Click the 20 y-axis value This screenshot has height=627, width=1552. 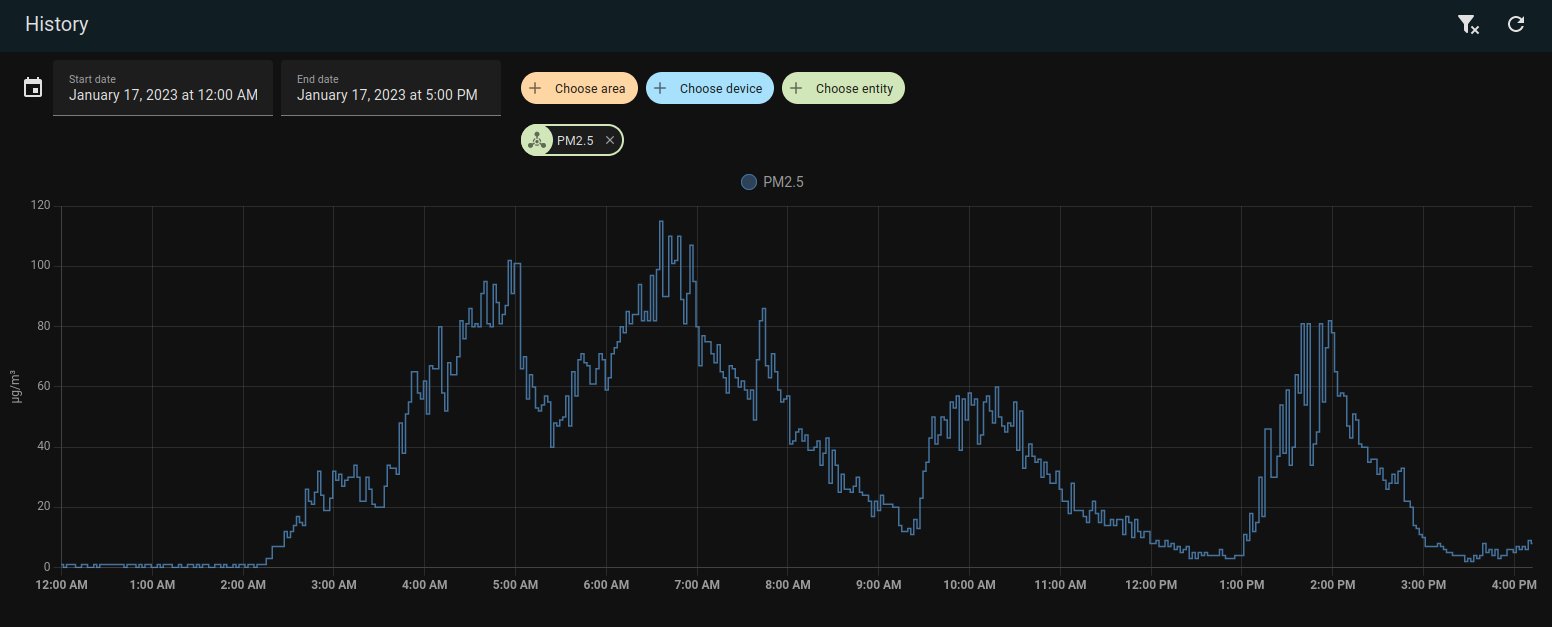coord(44,507)
